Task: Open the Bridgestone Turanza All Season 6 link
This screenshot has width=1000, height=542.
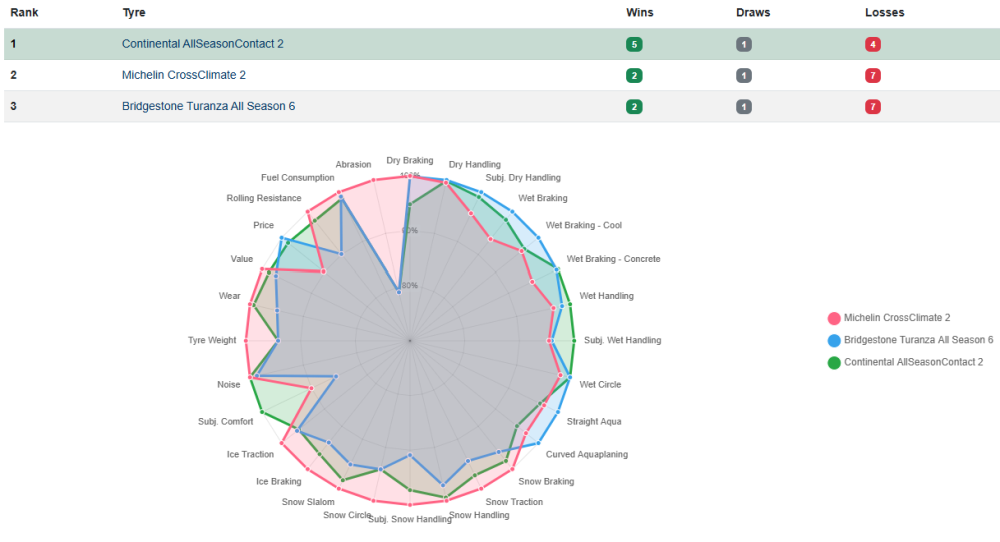Action: 209,106
